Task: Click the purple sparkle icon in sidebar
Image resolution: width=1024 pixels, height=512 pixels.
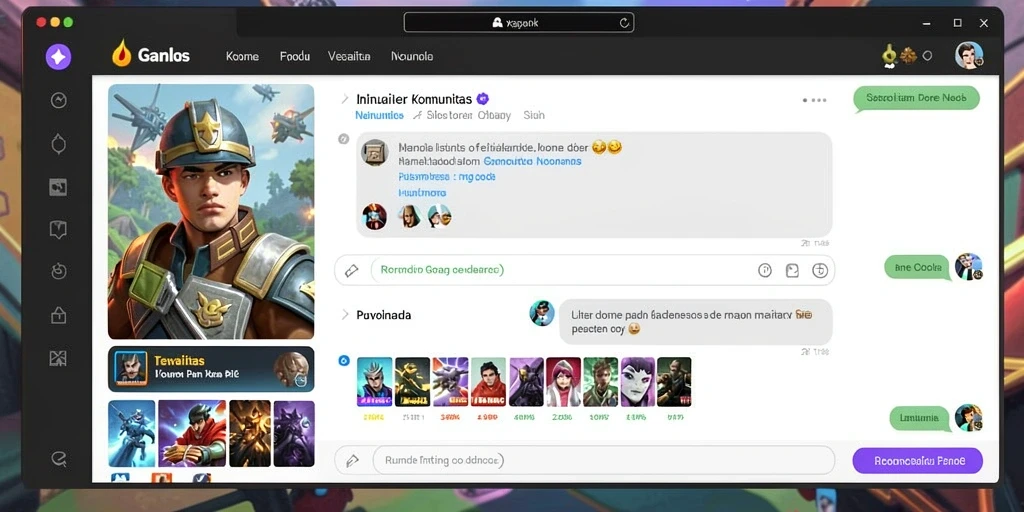Action: [x=58, y=57]
